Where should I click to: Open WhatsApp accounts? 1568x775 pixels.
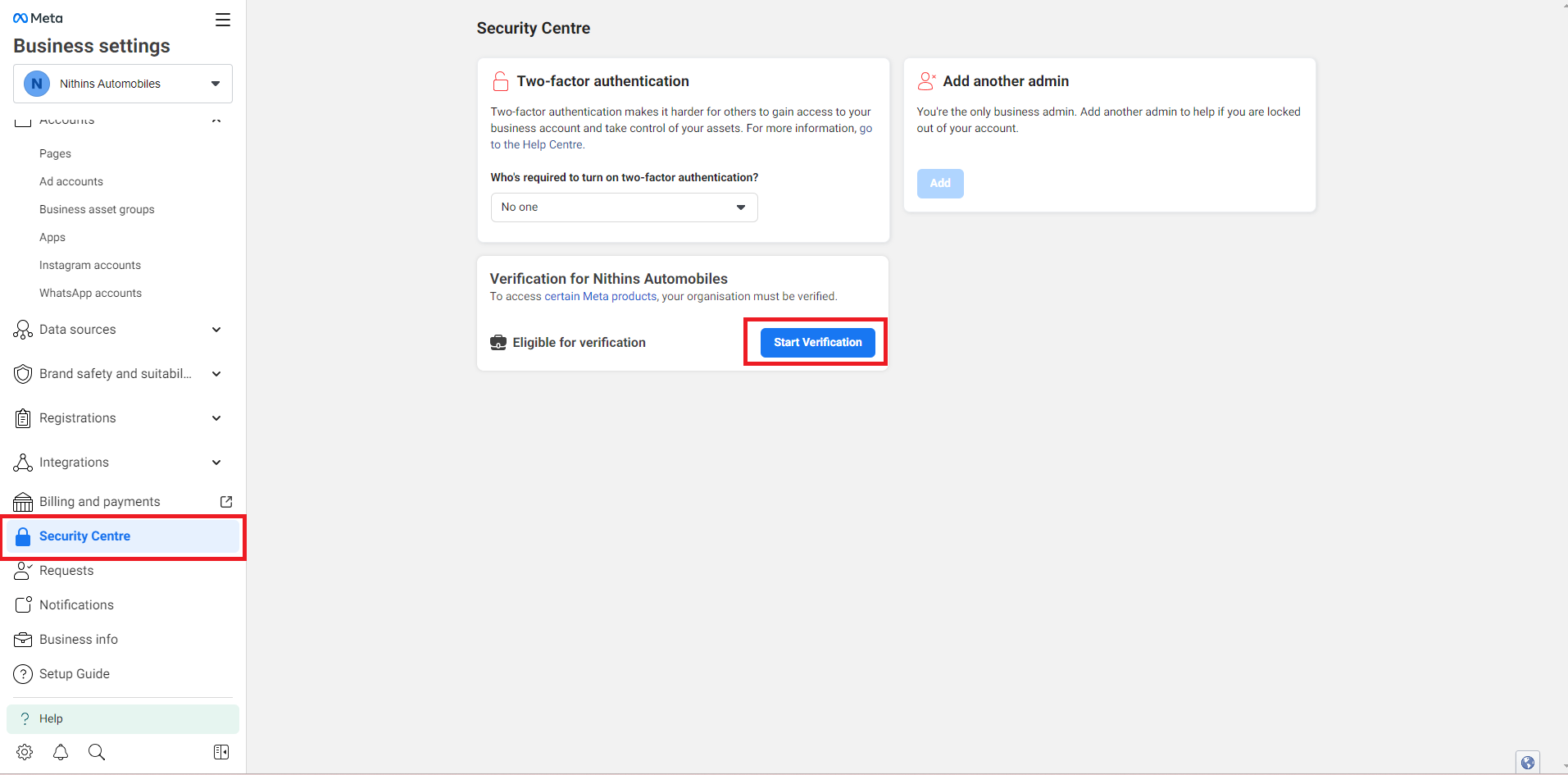pyautogui.click(x=90, y=293)
